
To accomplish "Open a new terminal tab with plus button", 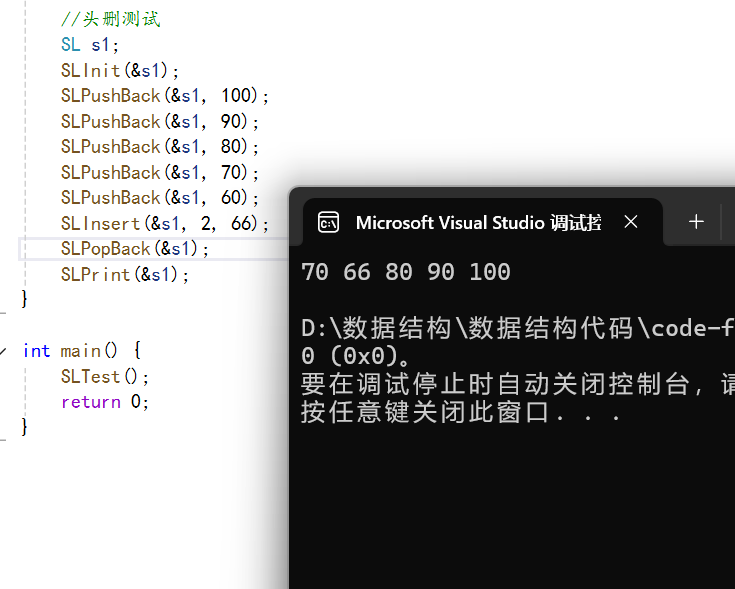I will click(x=696, y=222).
